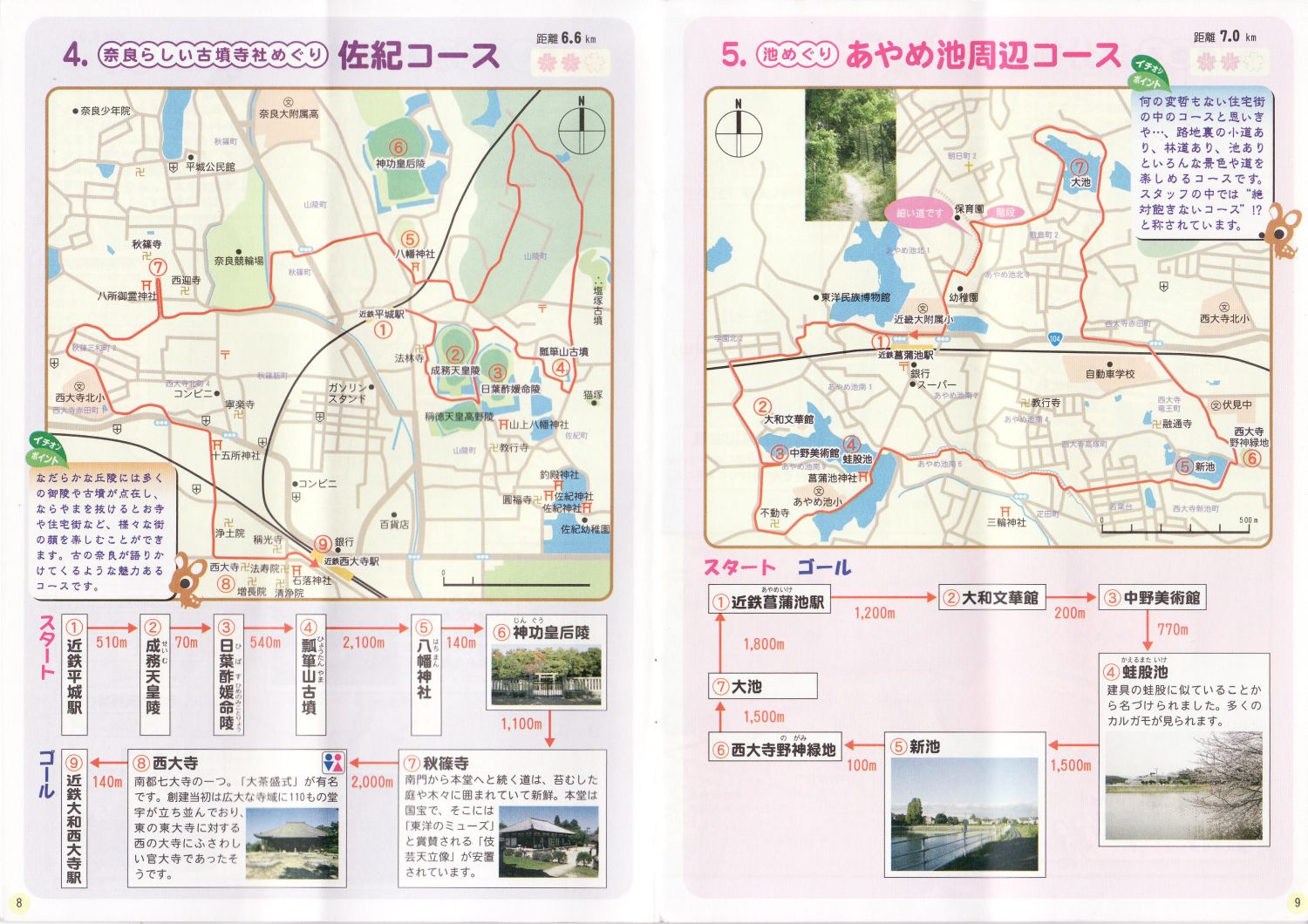This screenshot has width=1308, height=924.
Task: Select map marker ② on 成務天皇陵
Action: coord(454,354)
